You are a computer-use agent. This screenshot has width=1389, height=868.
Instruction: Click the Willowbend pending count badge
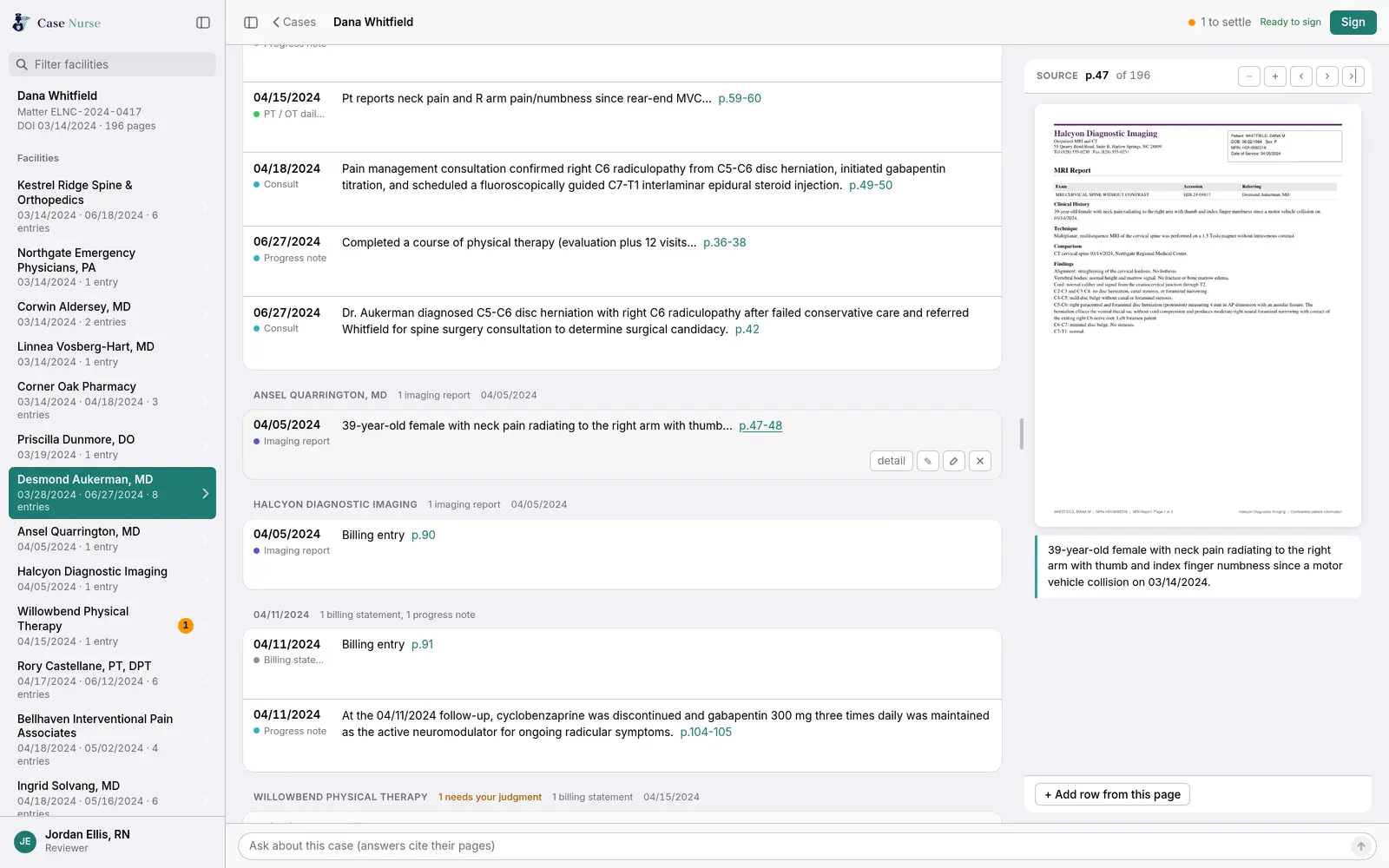click(x=186, y=626)
